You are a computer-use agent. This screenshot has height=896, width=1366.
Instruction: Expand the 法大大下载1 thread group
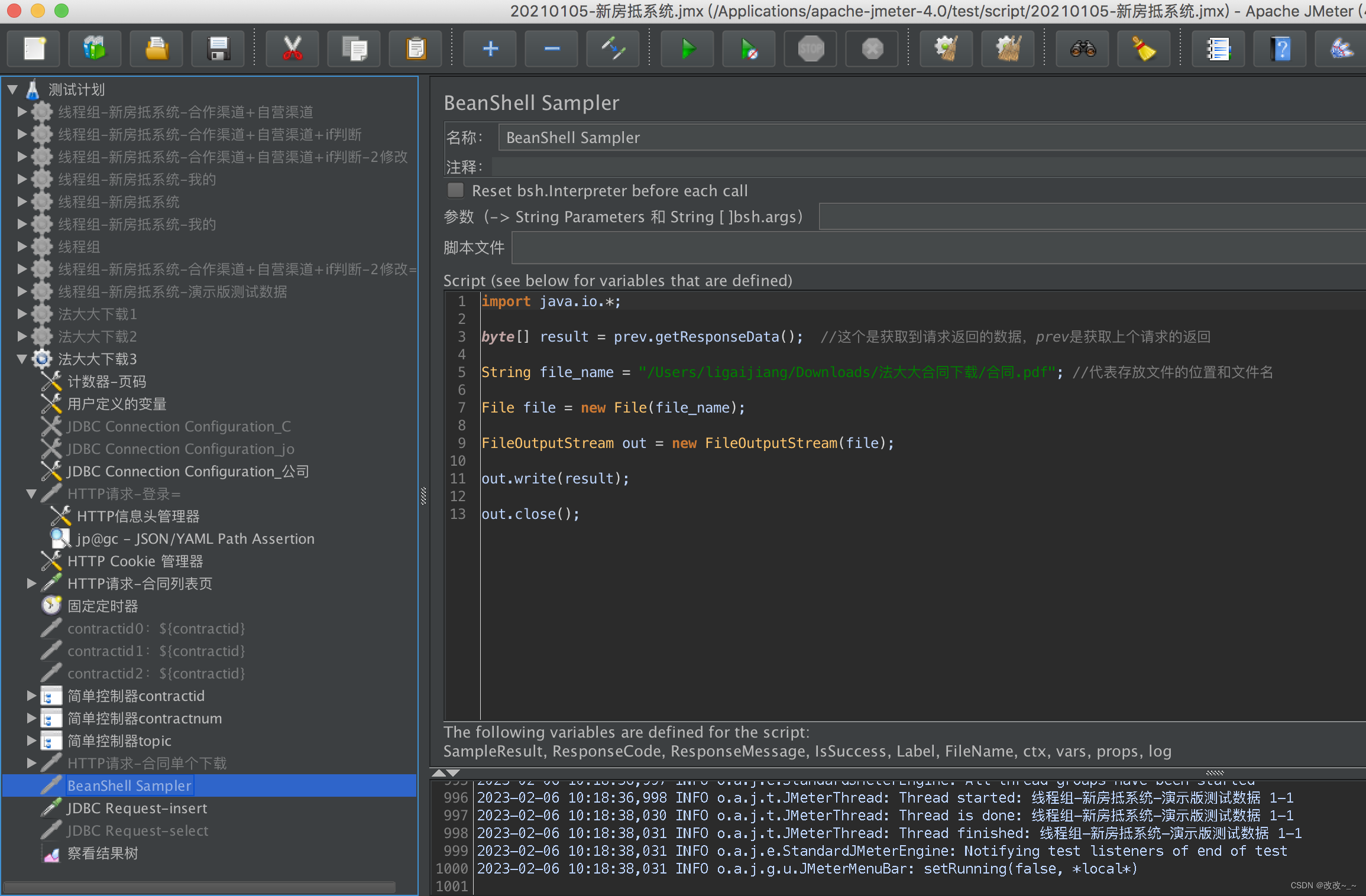click(x=22, y=314)
